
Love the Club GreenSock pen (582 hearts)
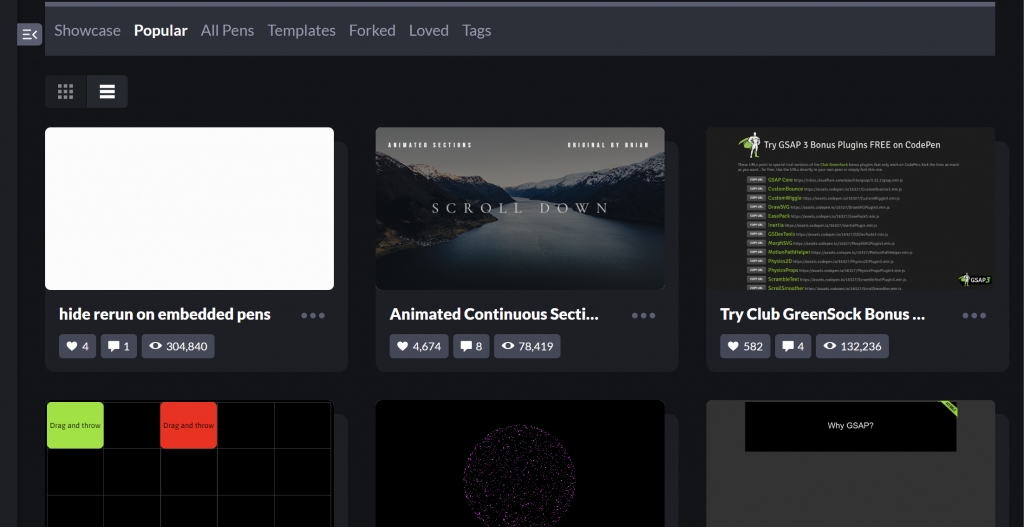[x=745, y=346]
